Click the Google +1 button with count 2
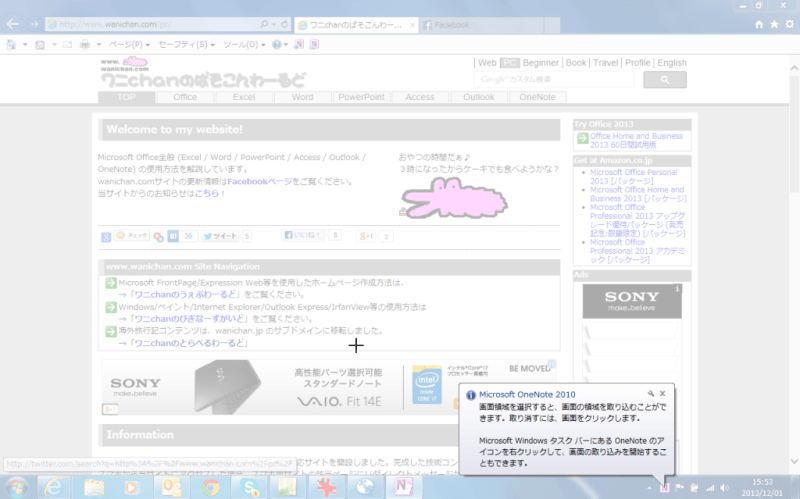This screenshot has height=499, width=800. (x=366, y=236)
